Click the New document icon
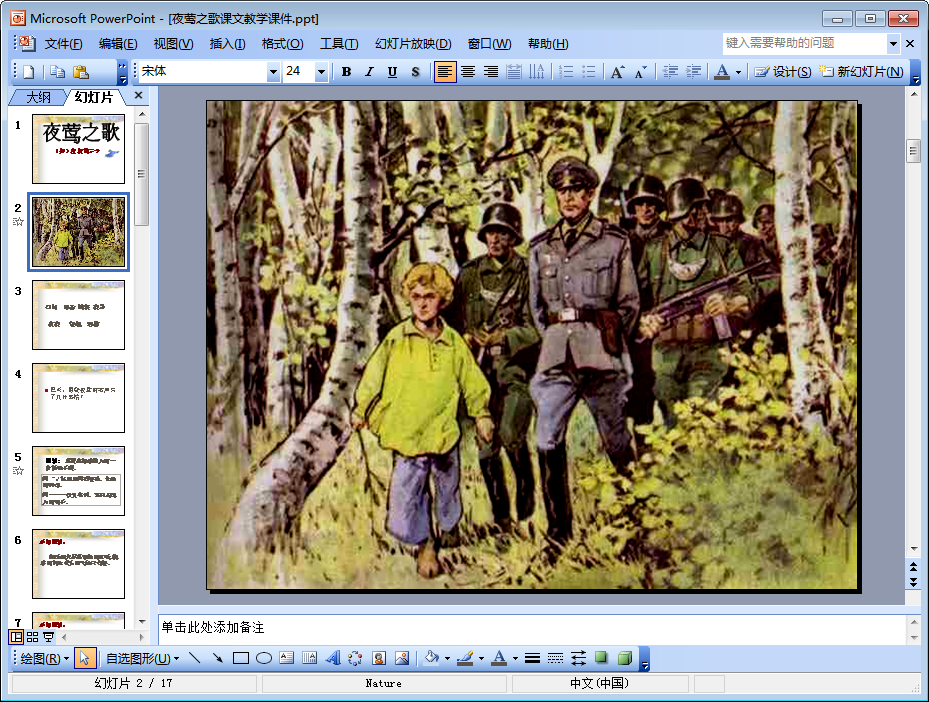Image resolution: width=929 pixels, height=702 pixels. (x=28, y=72)
